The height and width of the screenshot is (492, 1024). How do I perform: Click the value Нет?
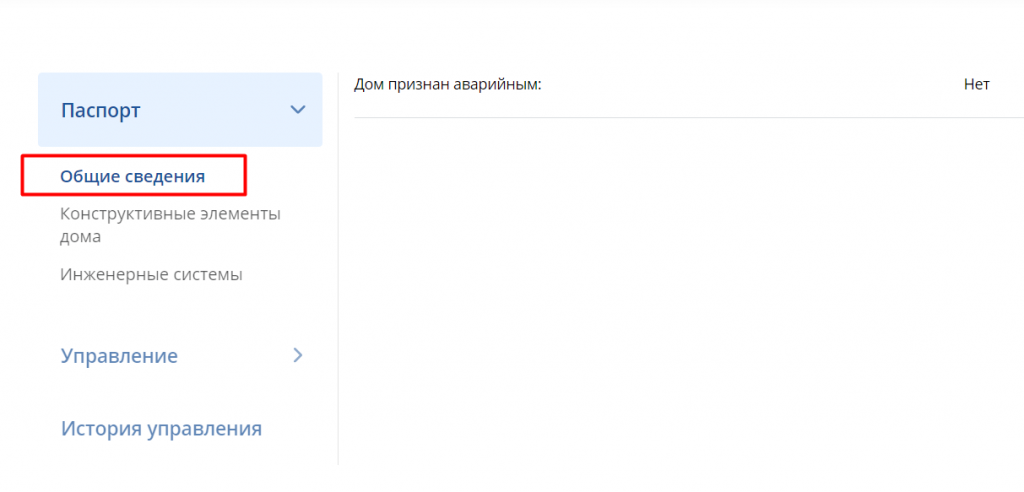[x=976, y=84]
